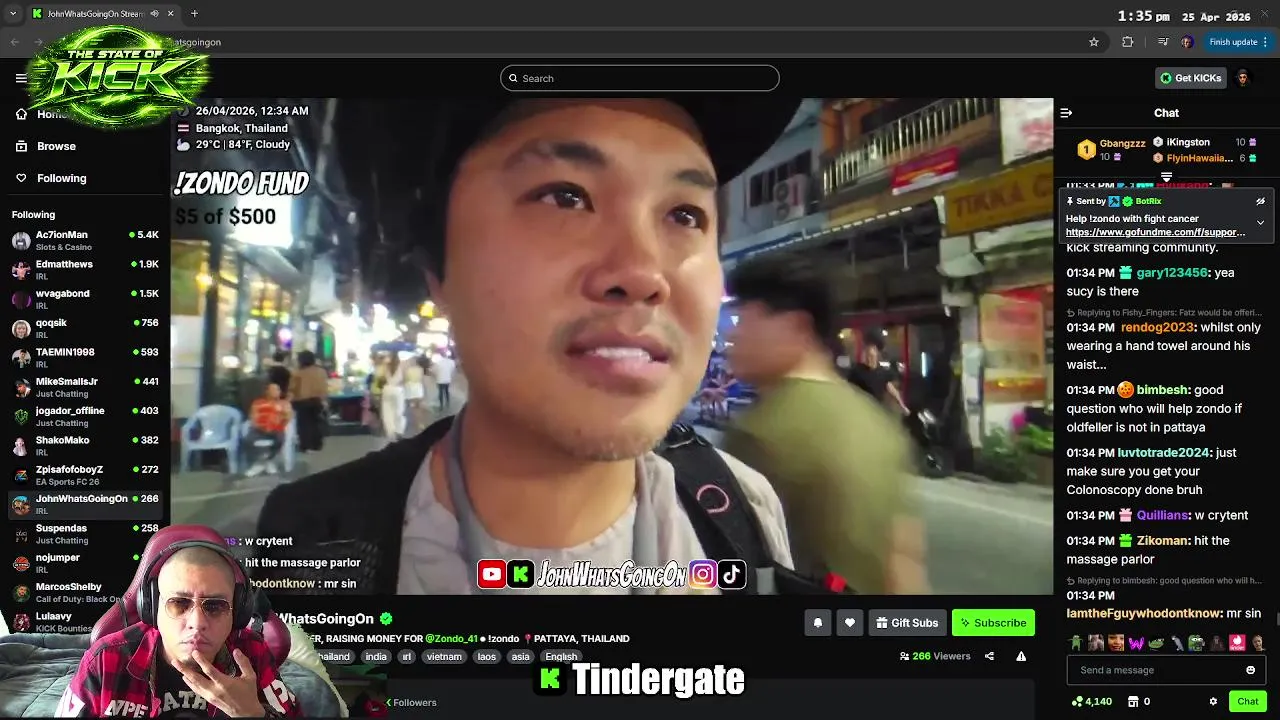
Task: Click the irl tag
Action: [406, 657]
